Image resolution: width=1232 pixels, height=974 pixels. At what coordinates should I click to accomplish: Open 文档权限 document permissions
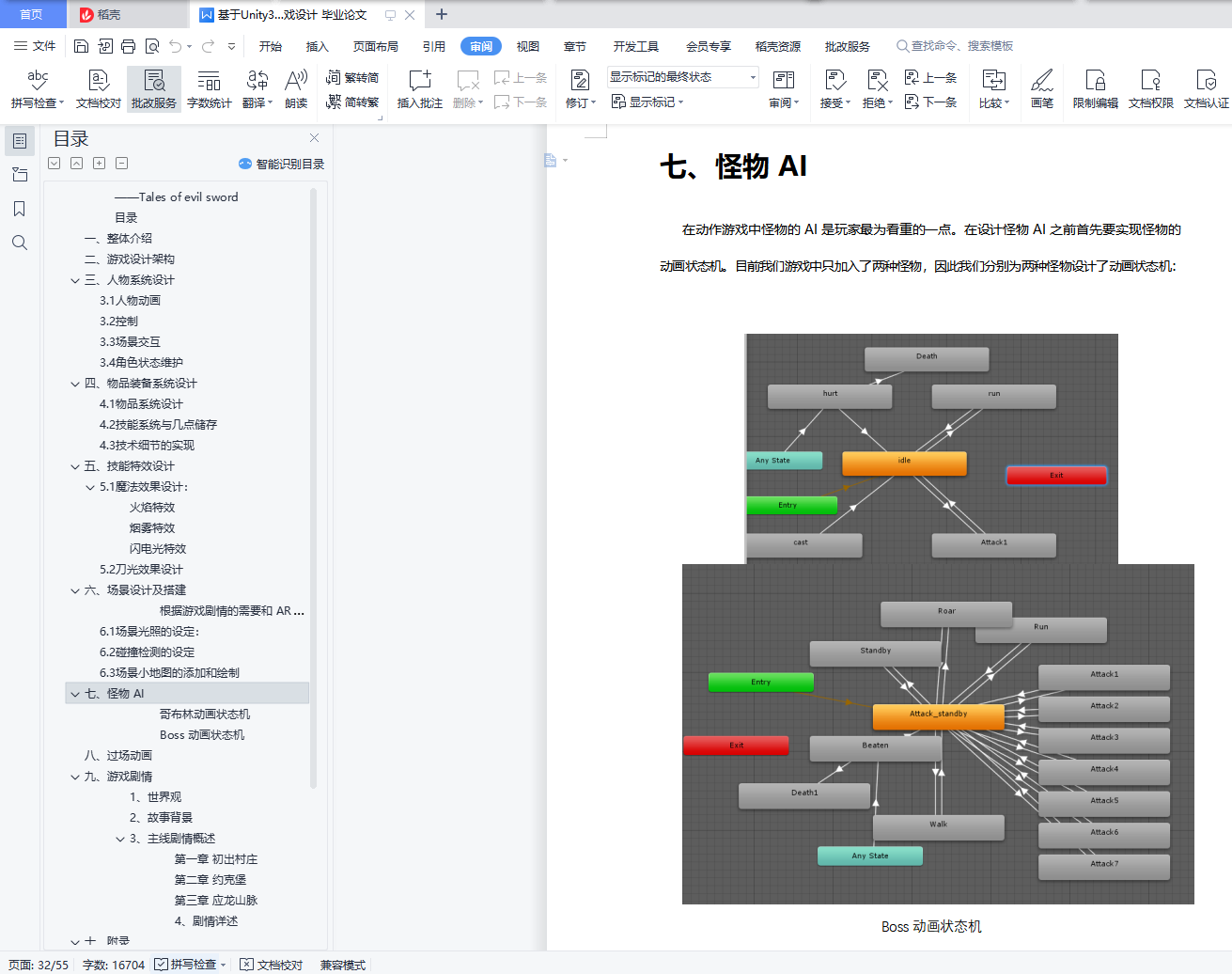point(1151,89)
